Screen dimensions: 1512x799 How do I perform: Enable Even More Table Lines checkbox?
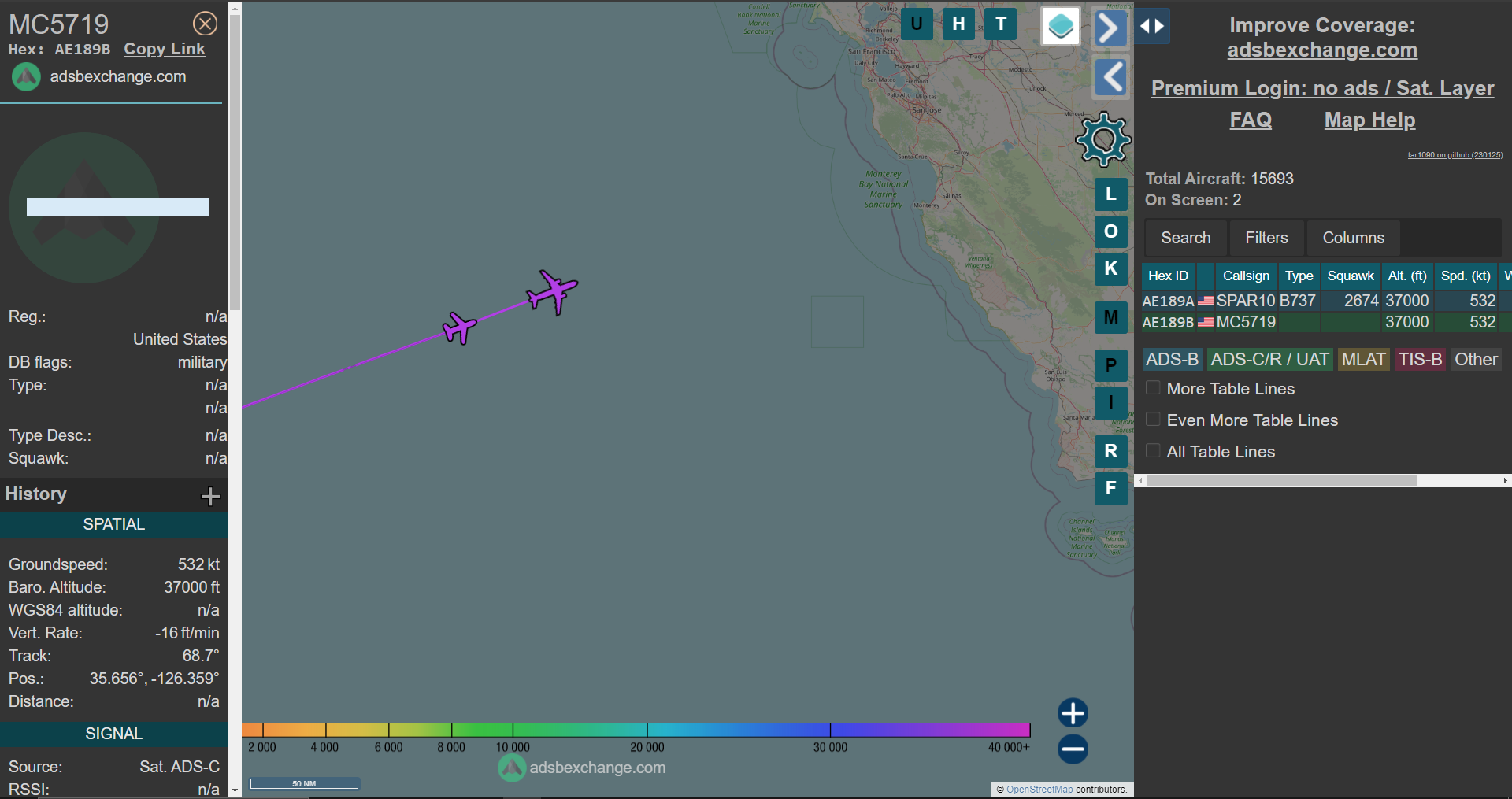point(1153,420)
